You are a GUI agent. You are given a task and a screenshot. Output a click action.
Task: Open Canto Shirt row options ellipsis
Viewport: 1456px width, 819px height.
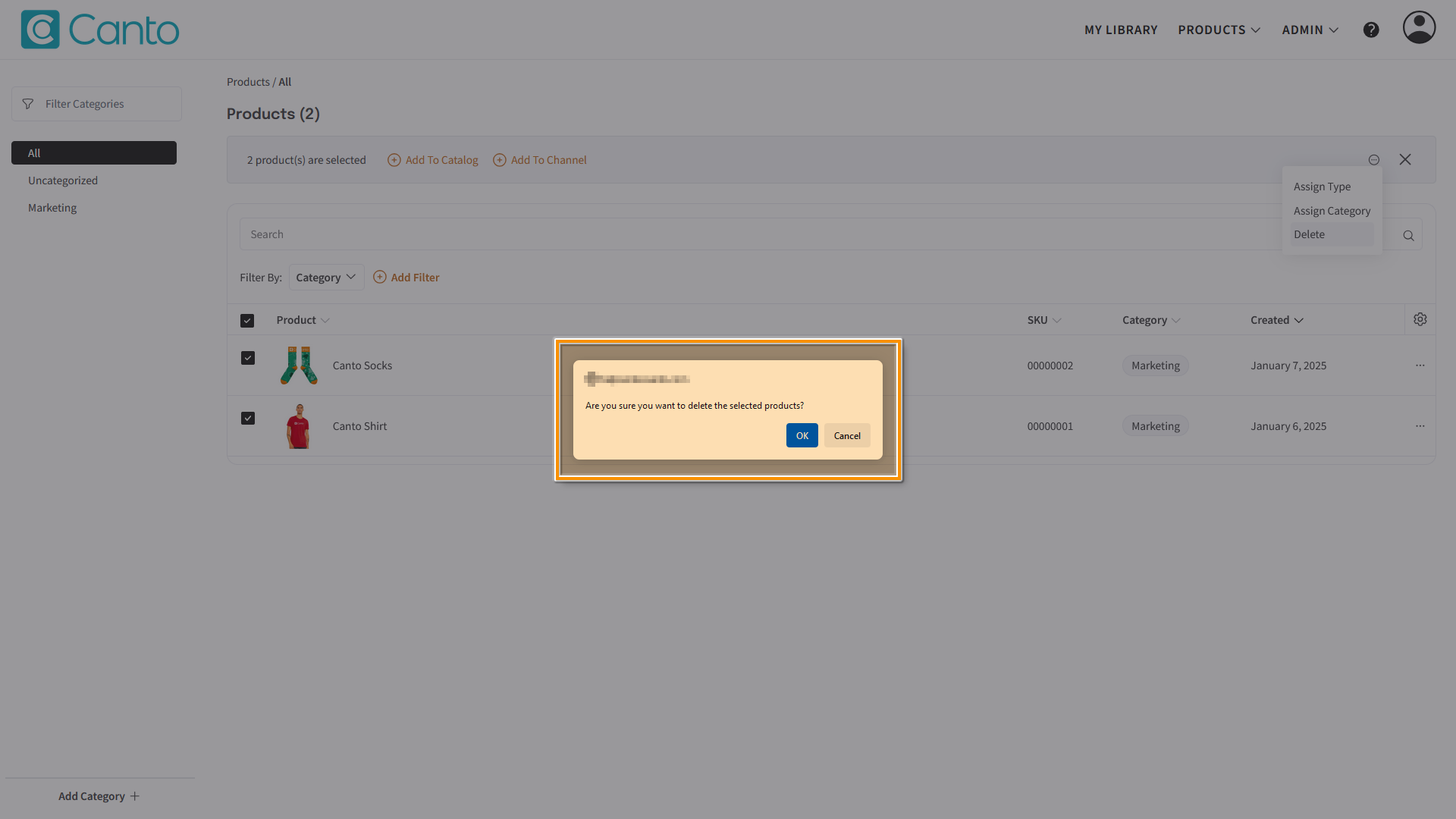click(x=1420, y=426)
